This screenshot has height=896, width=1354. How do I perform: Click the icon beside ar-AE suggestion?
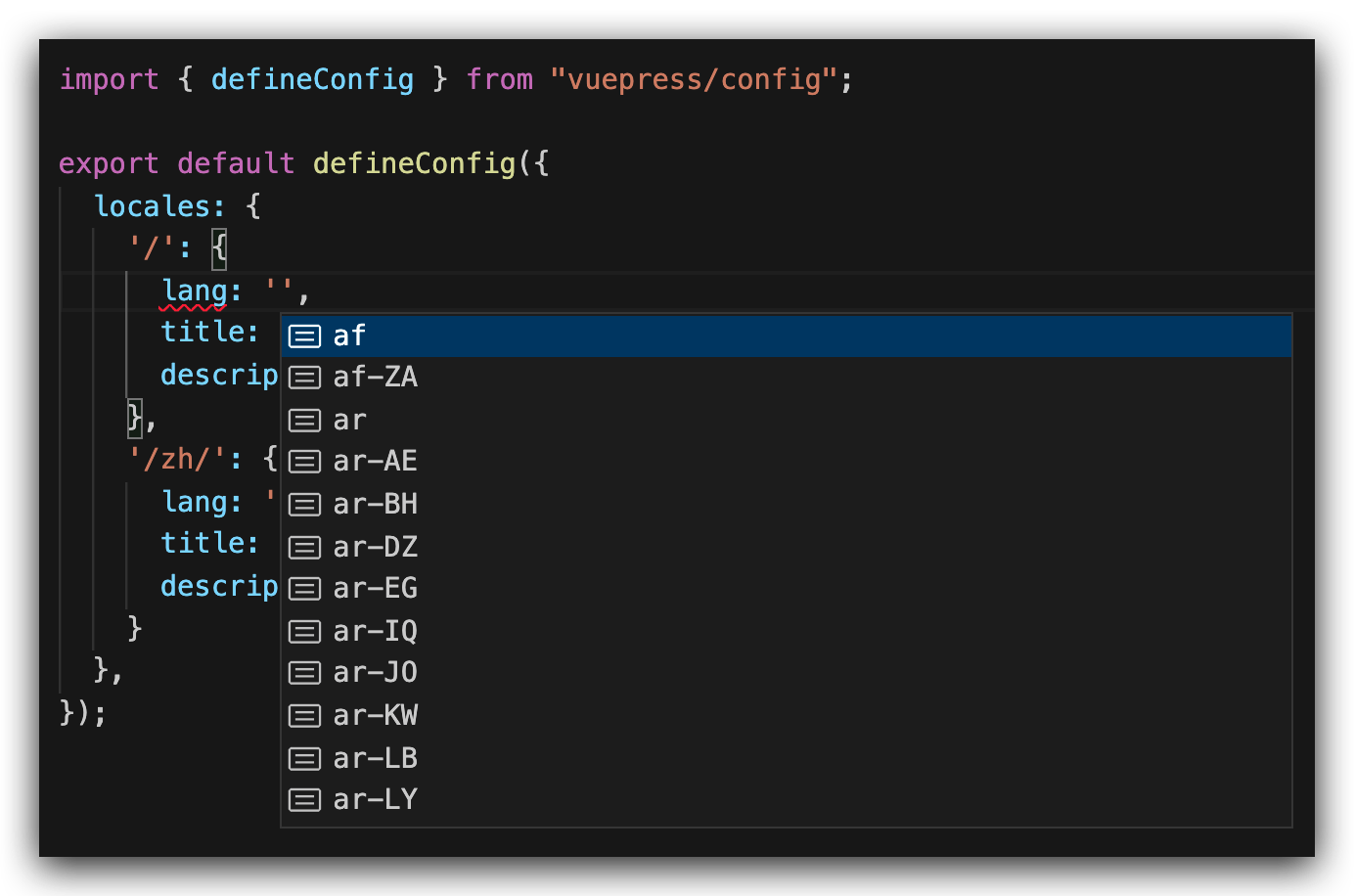click(x=304, y=462)
